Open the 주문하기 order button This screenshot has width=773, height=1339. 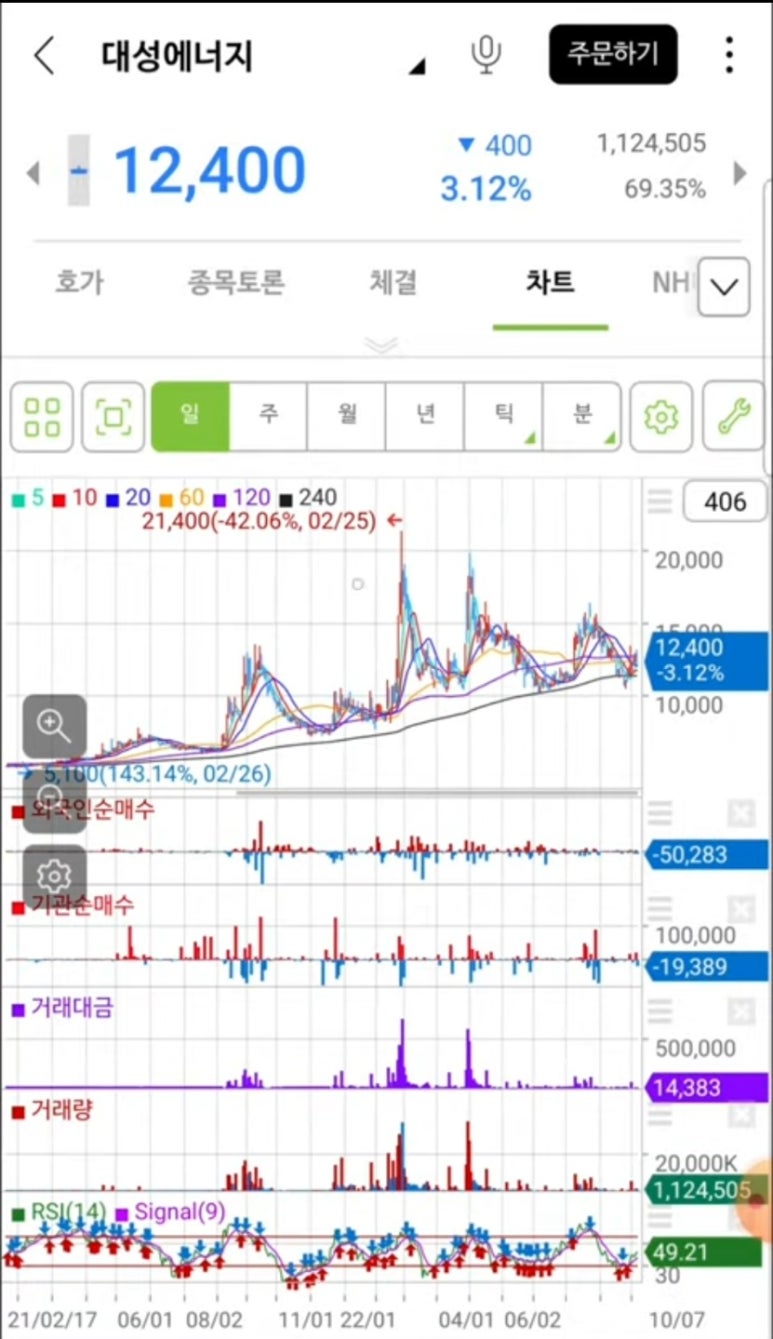pos(613,54)
